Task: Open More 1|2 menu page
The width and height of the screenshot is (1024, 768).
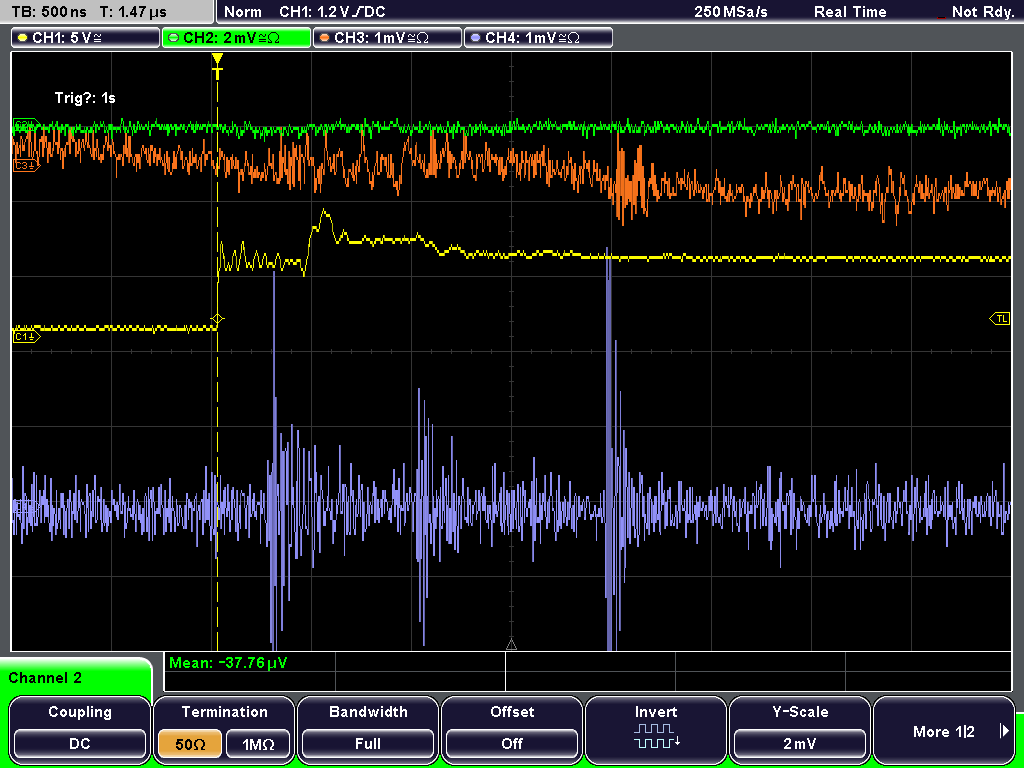Action: click(944, 729)
